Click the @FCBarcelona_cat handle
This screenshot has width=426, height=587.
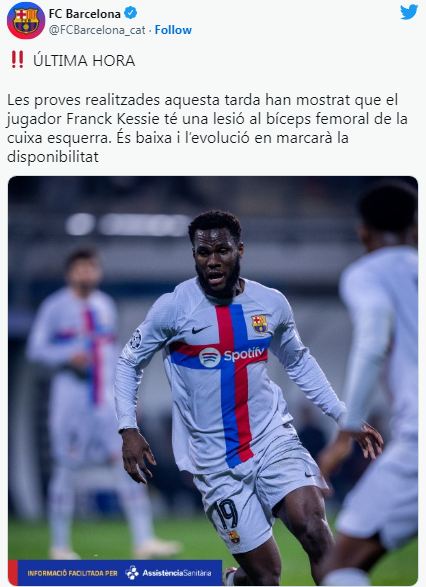97,30
